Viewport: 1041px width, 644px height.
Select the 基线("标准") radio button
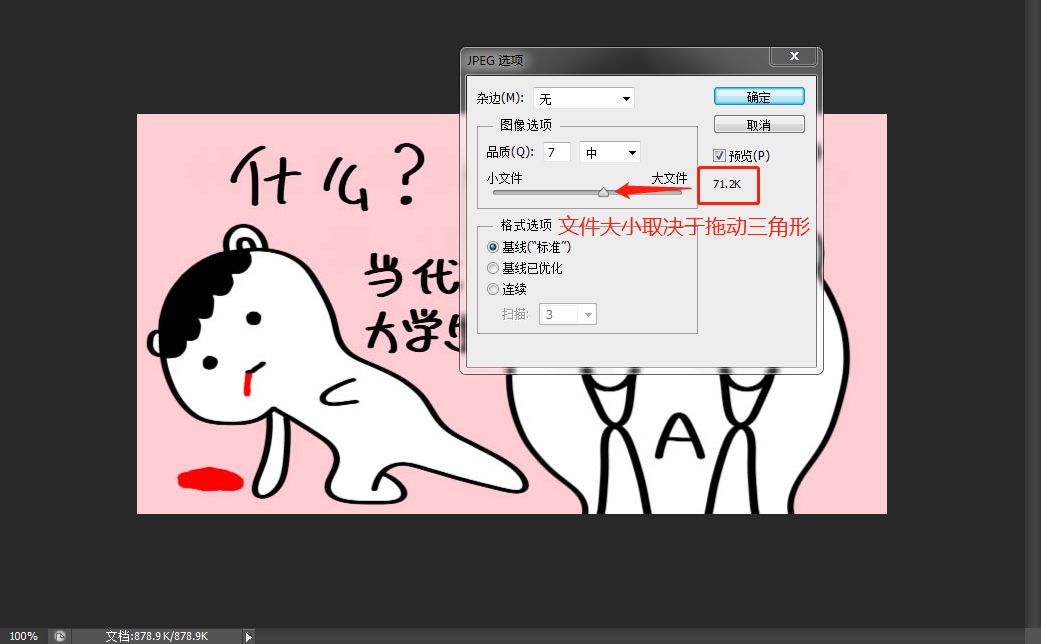point(492,247)
